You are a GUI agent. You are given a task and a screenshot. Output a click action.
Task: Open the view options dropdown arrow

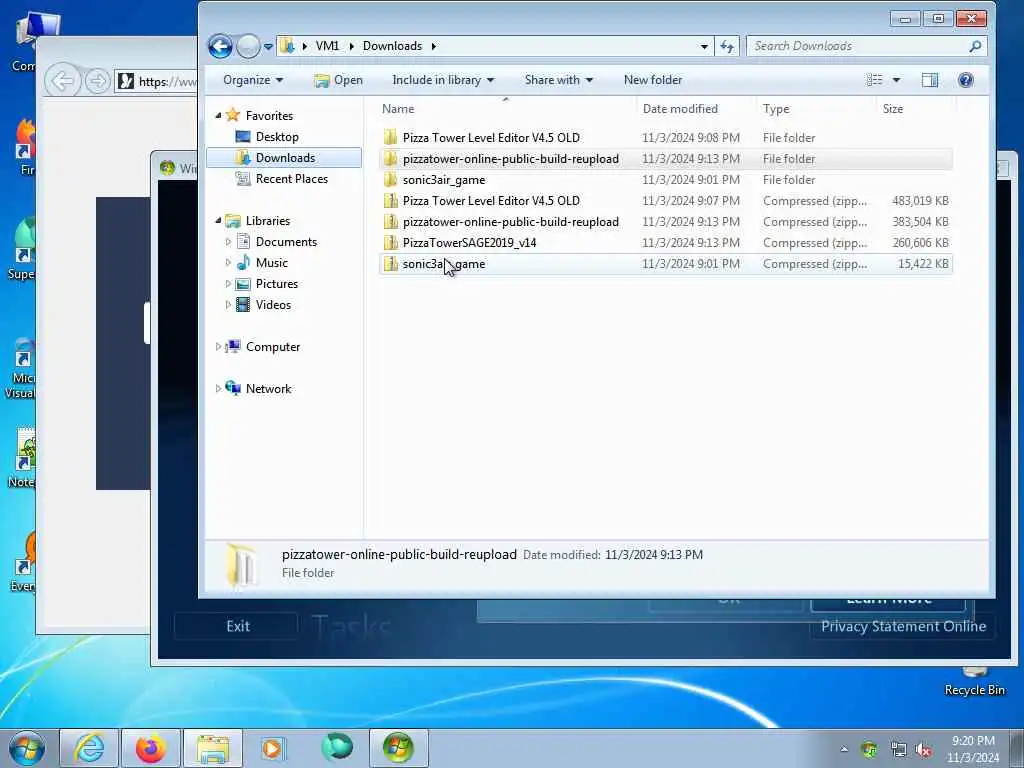[896, 80]
